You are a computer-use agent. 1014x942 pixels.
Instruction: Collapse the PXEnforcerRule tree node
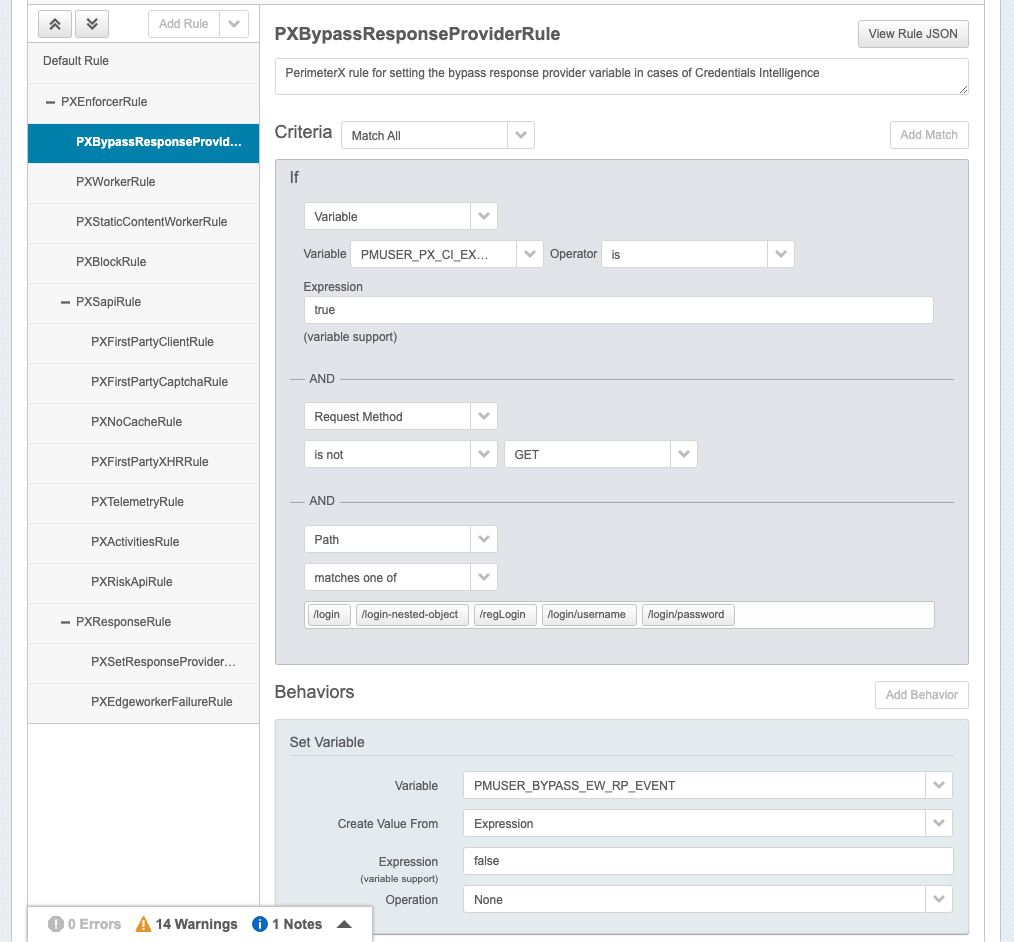(x=50, y=102)
